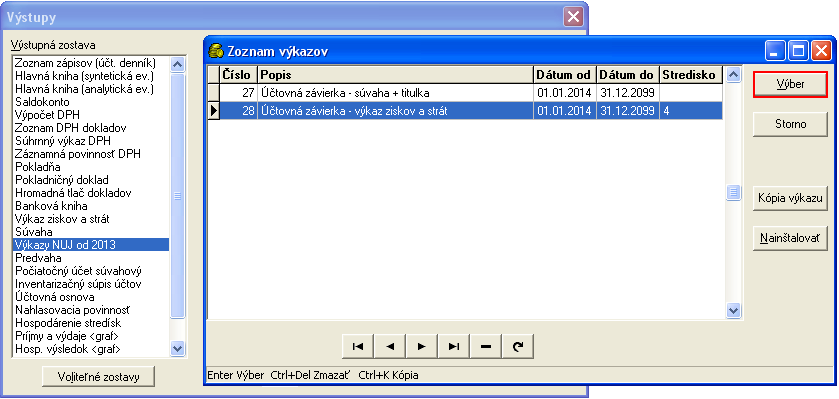
Task: Select Účtovná osnova
Action: (91, 297)
